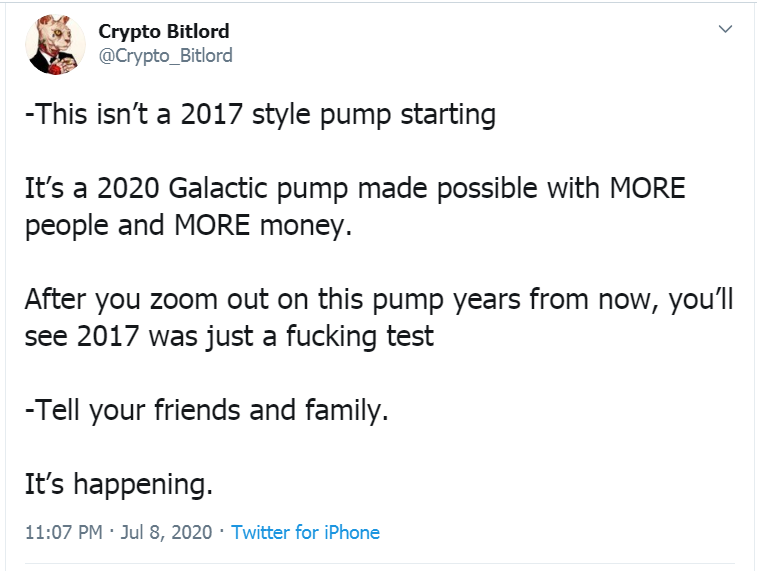Open the Crypto Bitlord display name
The image size is (757, 571).
163,32
